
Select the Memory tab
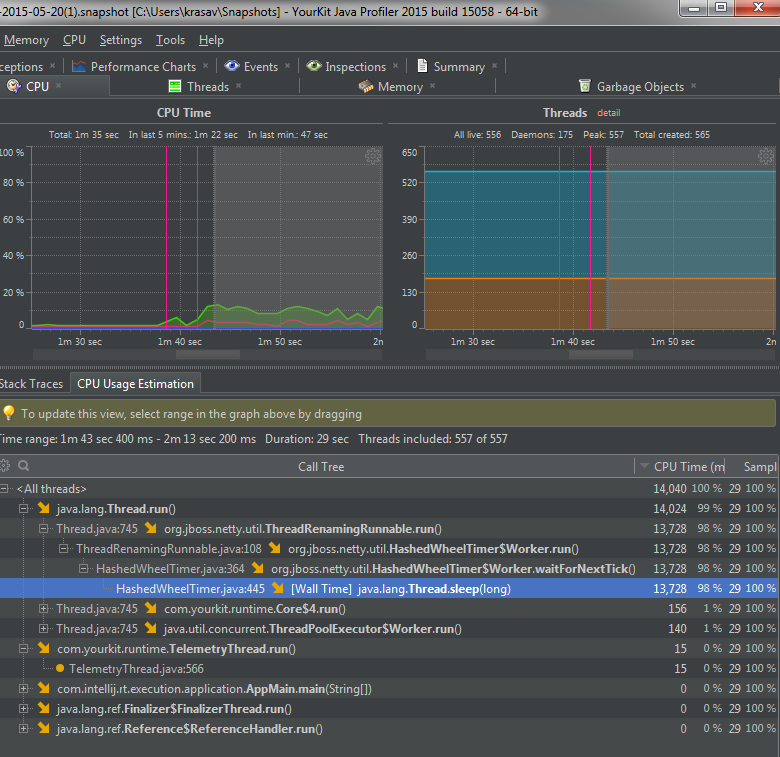coord(400,87)
